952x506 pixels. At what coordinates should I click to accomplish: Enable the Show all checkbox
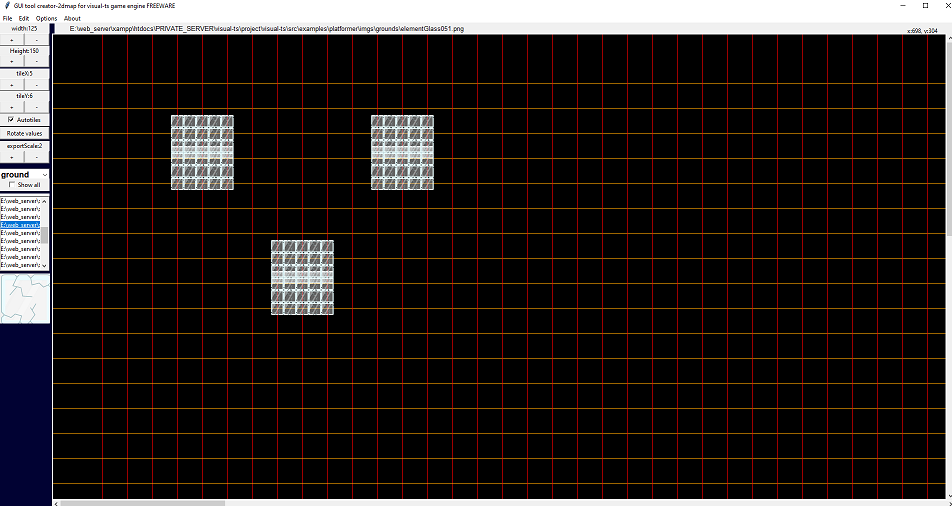[x=11, y=185]
